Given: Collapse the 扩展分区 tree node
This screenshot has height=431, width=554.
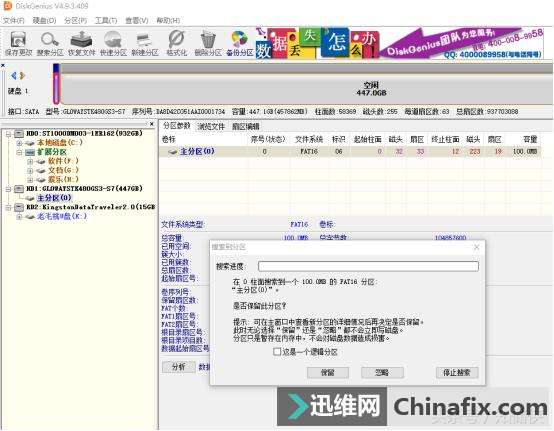Looking at the screenshot, I should (x=19, y=152).
